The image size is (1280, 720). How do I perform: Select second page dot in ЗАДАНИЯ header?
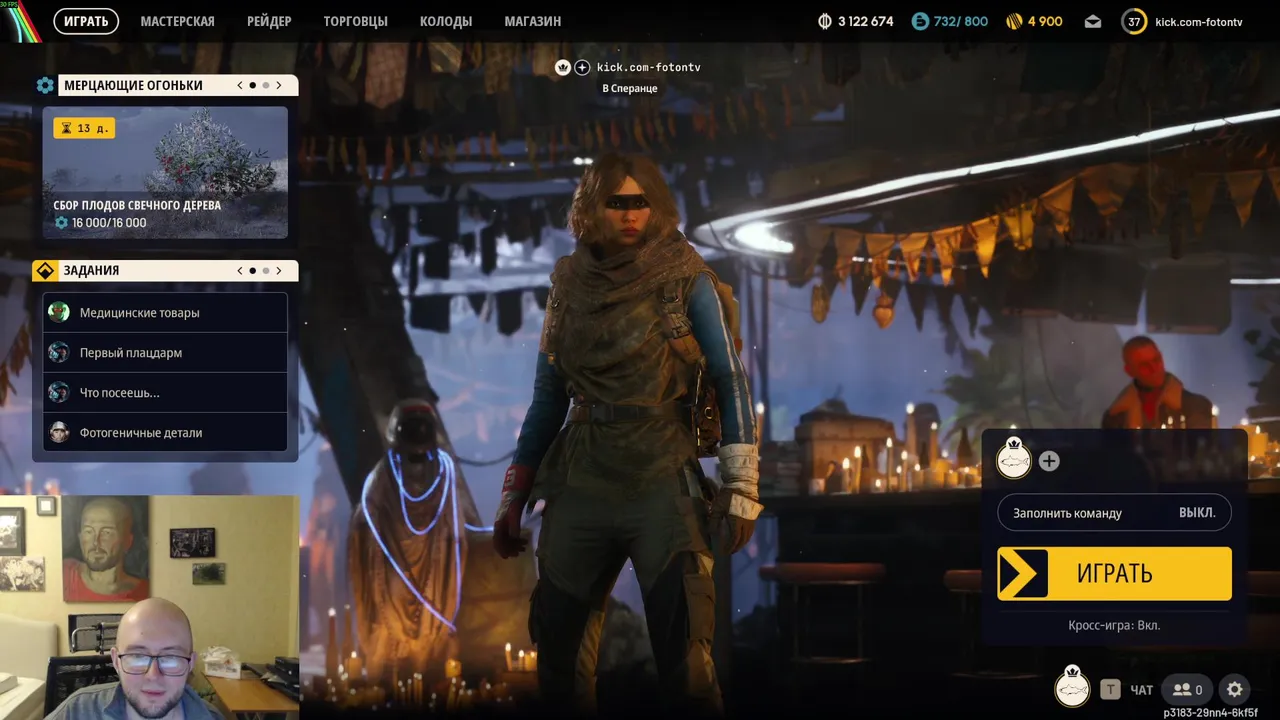[266, 270]
